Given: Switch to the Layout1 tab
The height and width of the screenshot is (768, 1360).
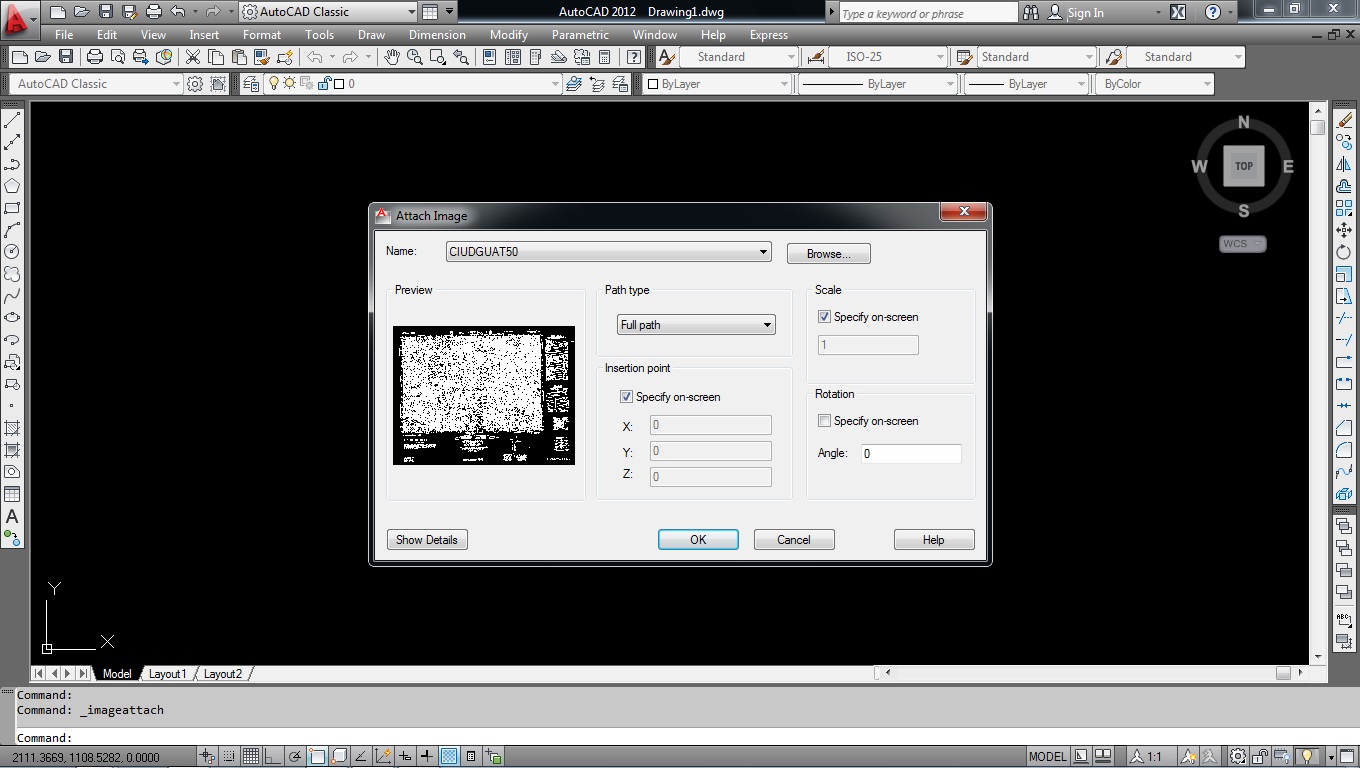Looking at the screenshot, I should tap(167, 674).
